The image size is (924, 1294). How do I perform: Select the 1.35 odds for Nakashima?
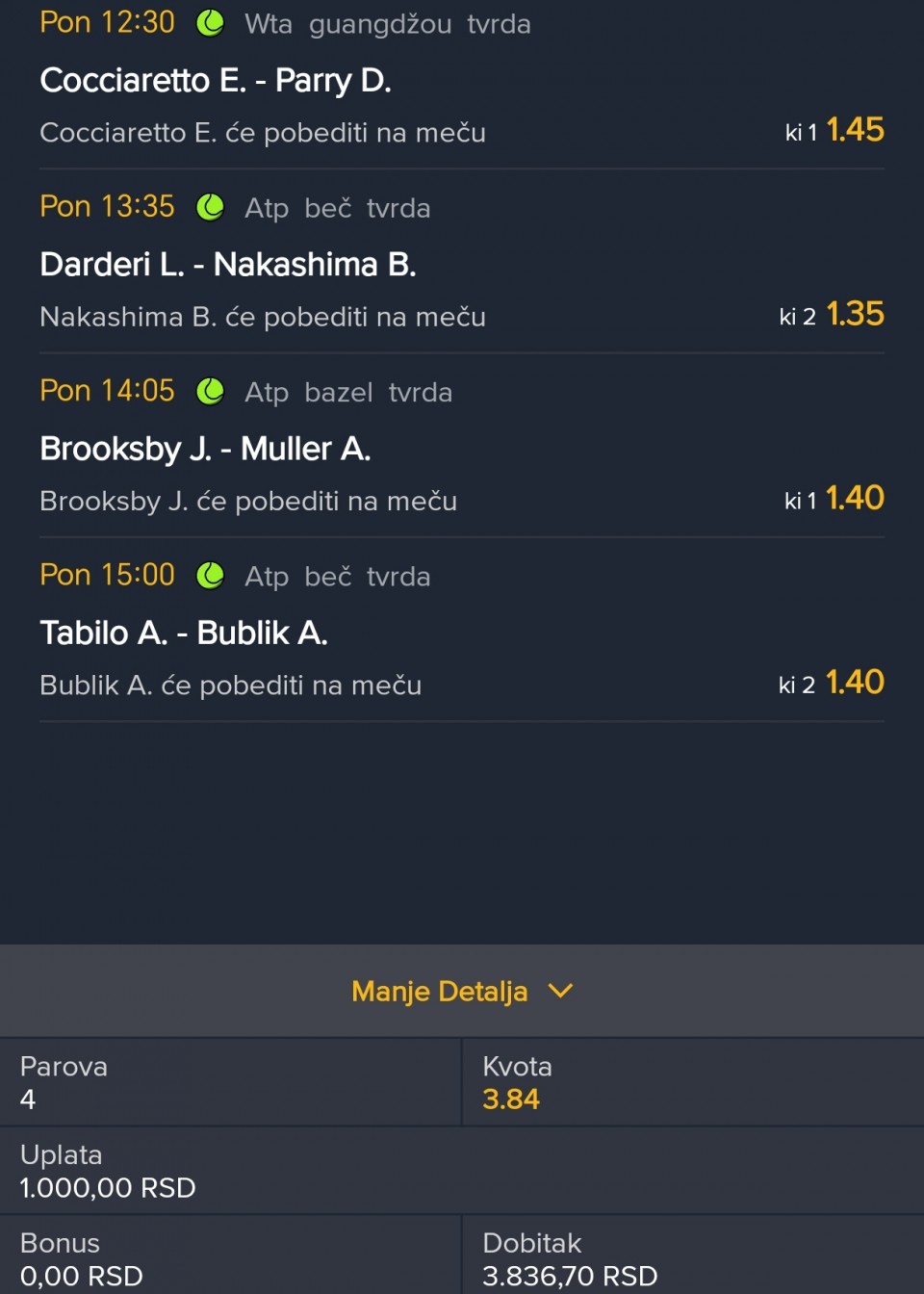[x=855, y=314]
